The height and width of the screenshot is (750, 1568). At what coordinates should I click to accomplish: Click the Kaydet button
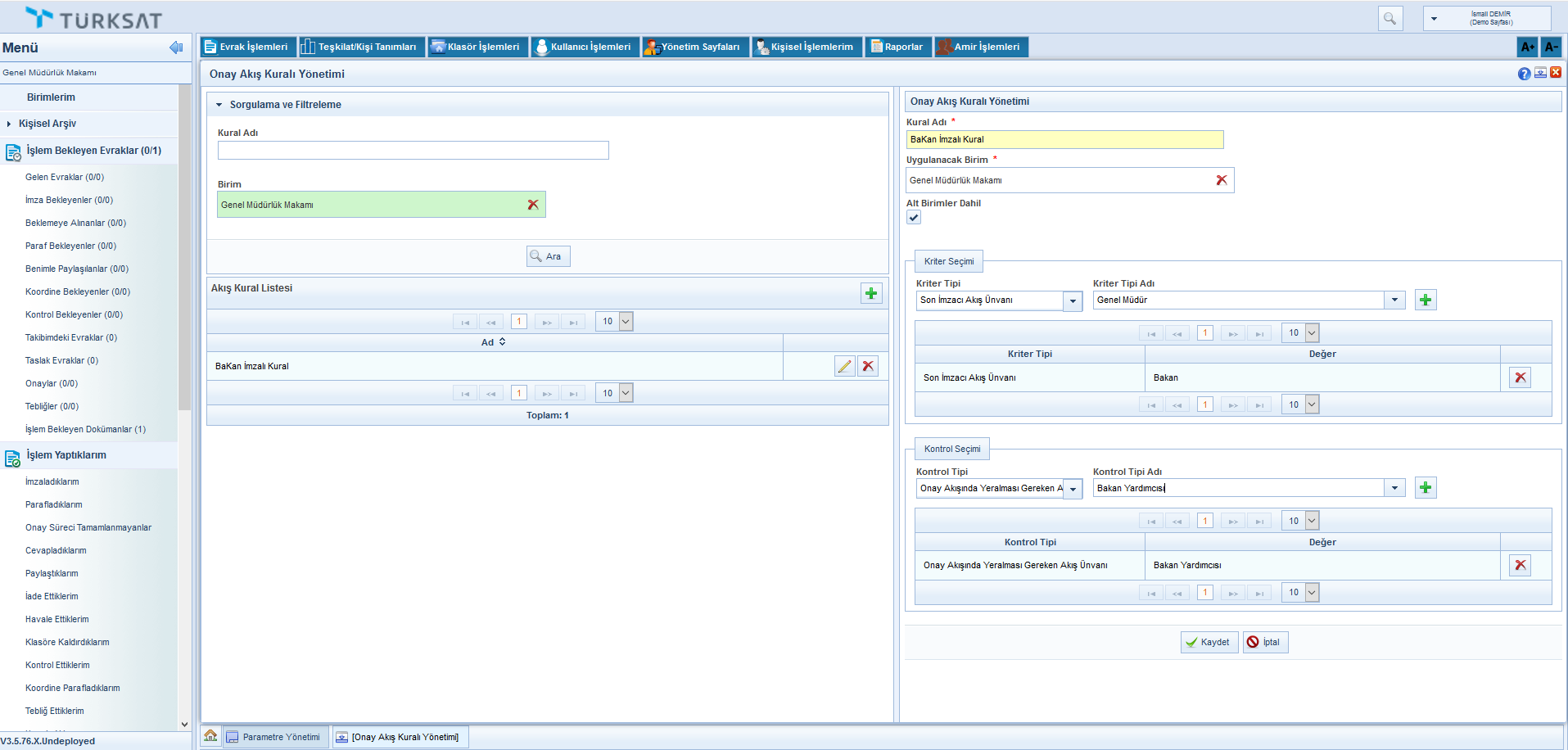(x=1209, y=642)
